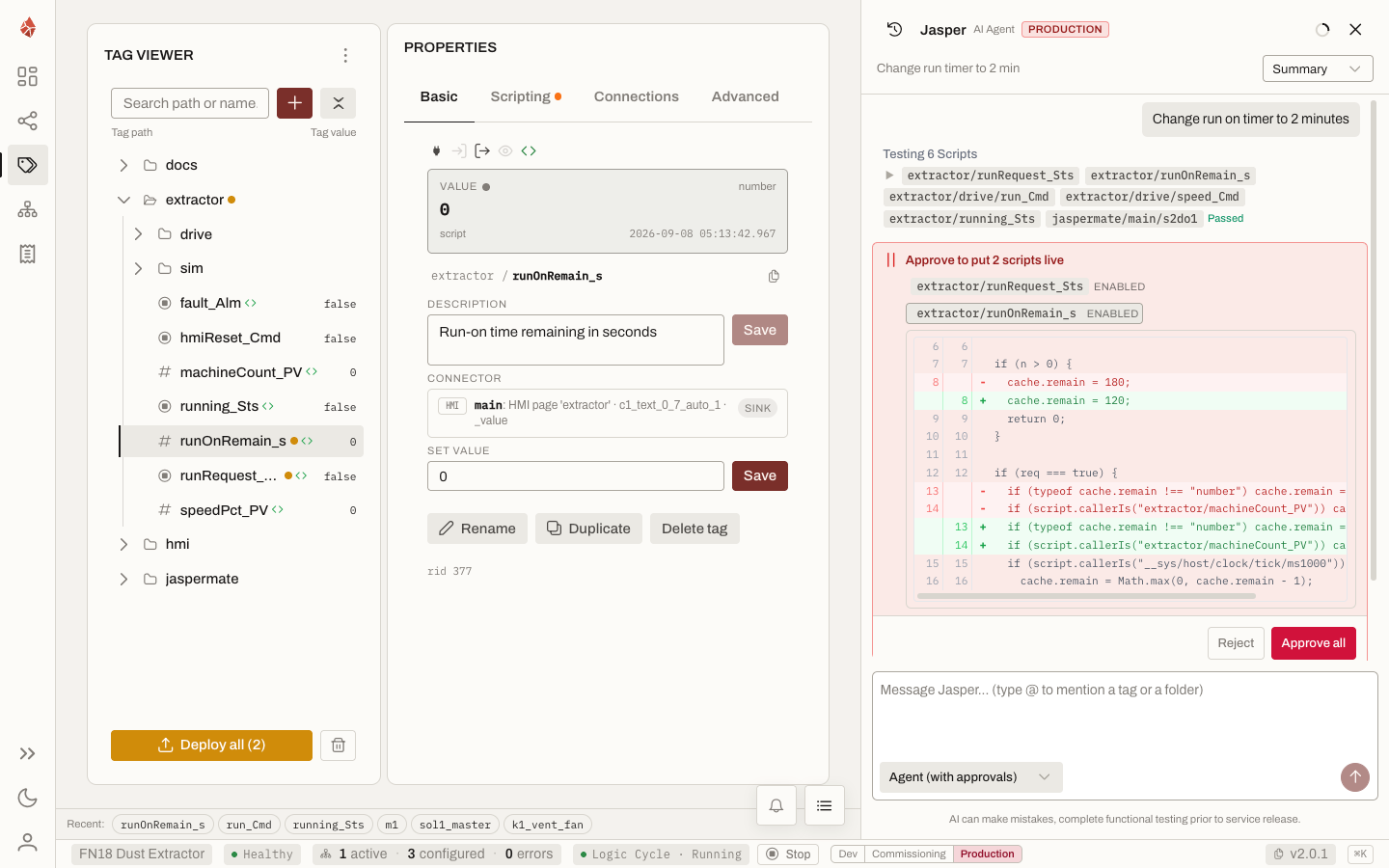Screen dimensions: 1389x868
Task: Expand sidebar with double chevron icon
Action: click(x=28, y=753)
